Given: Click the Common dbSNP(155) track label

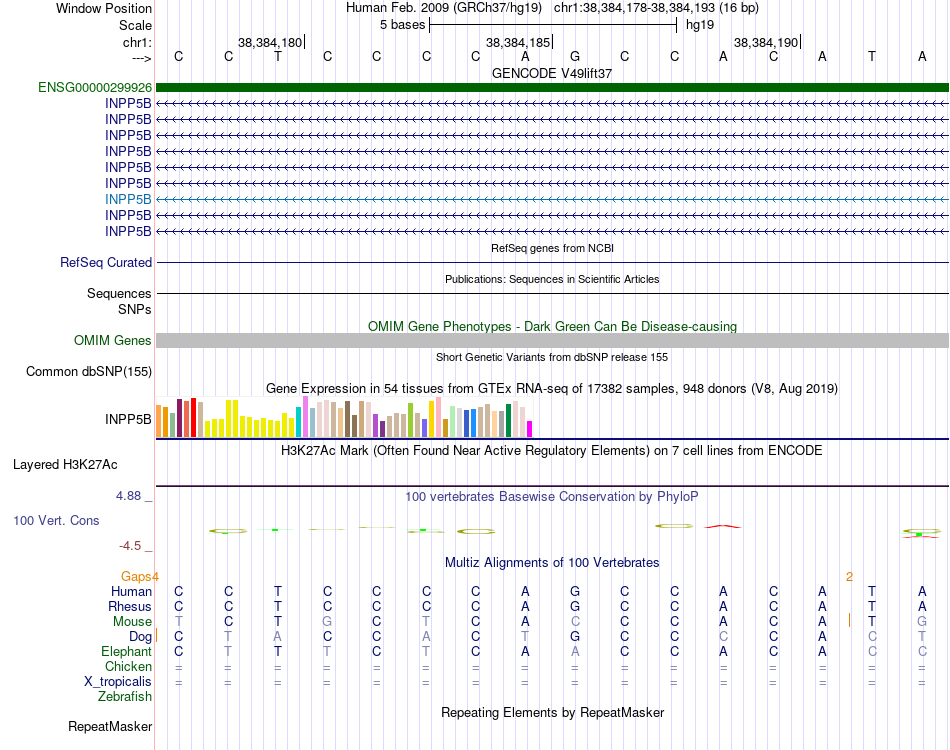Looking at the screenshot, I should click(x=88, y=371).
